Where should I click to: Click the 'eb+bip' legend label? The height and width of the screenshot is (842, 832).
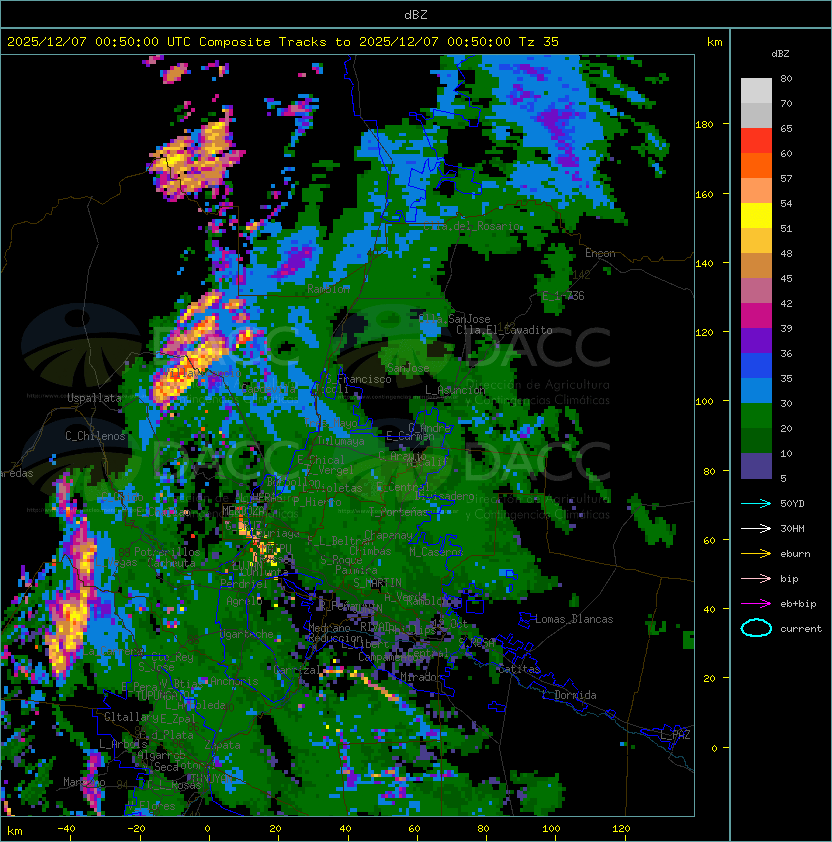pos(798,604)
